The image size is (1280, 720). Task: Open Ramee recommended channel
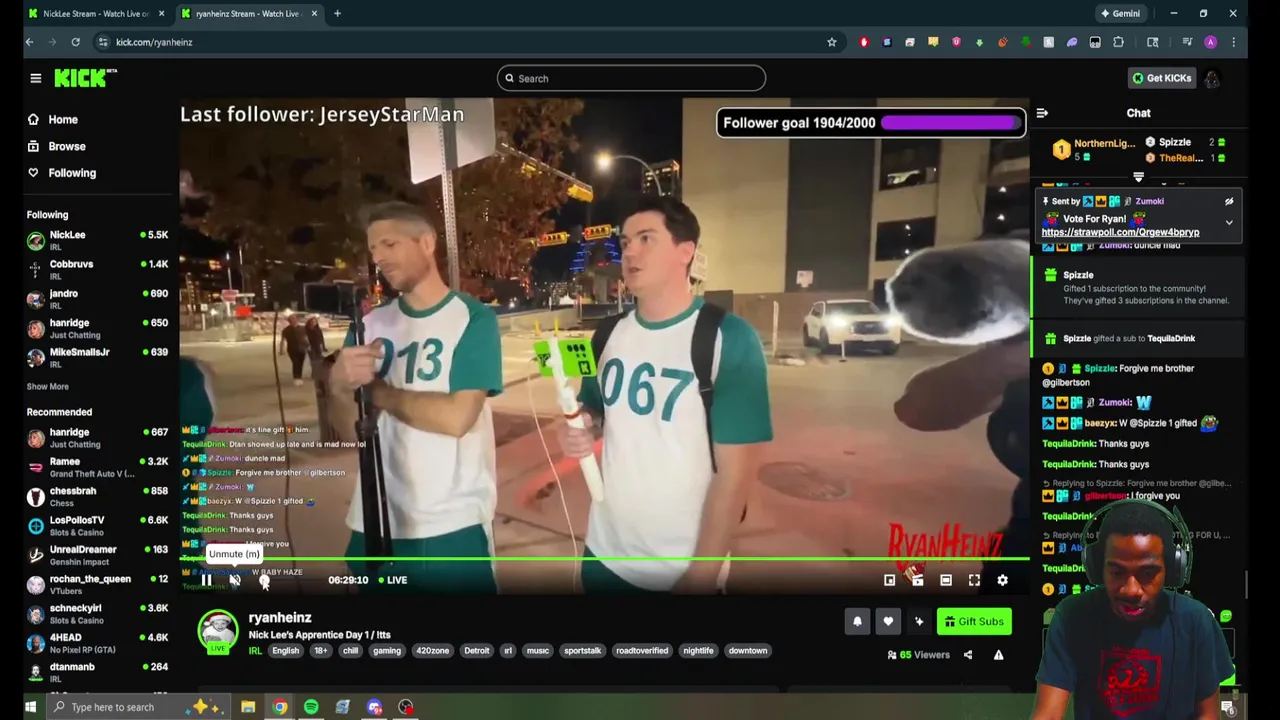click(x=97, y=467)
